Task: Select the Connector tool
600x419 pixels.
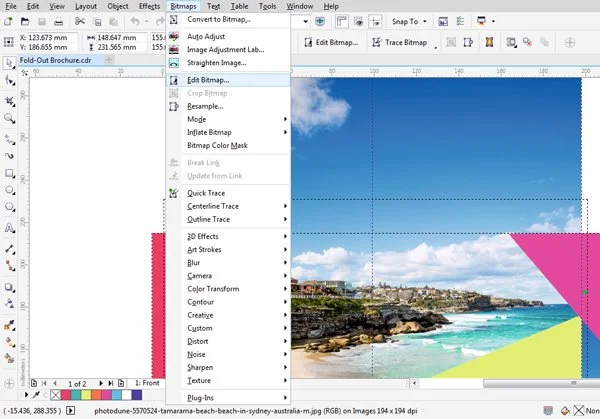Action: pos(9,265)
